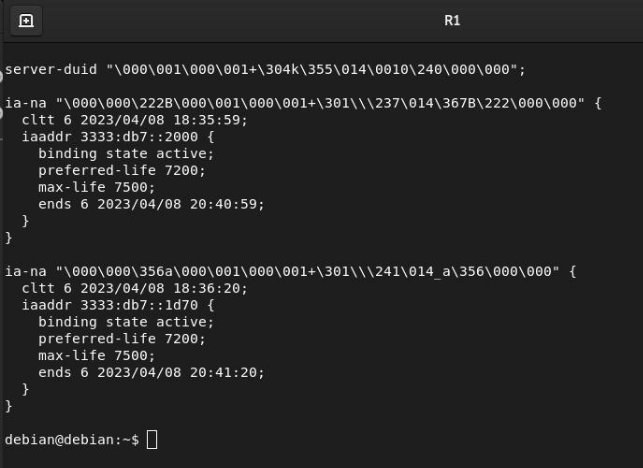Screen dimensions: 643x468
Task: Click second ia-na entry containing 356a
Action: (x=290, y=271)
